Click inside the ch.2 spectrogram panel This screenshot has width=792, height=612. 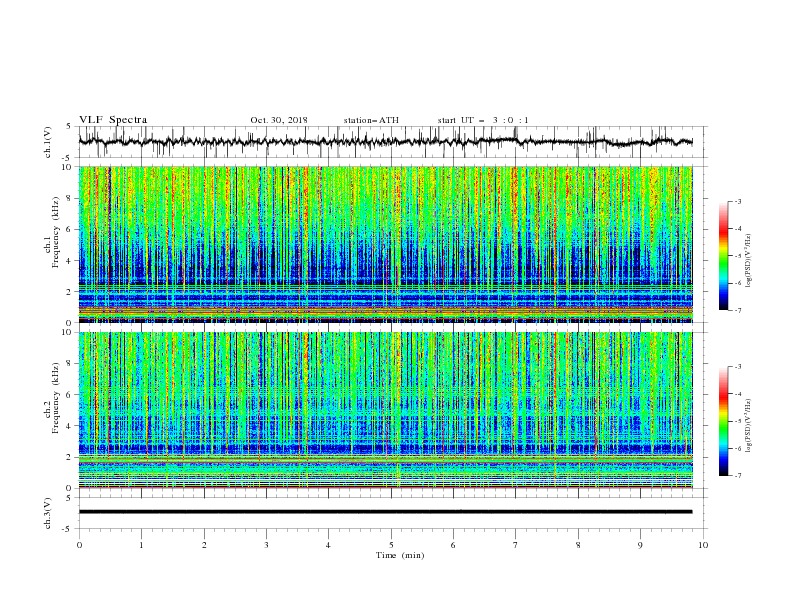coord(385,410)
